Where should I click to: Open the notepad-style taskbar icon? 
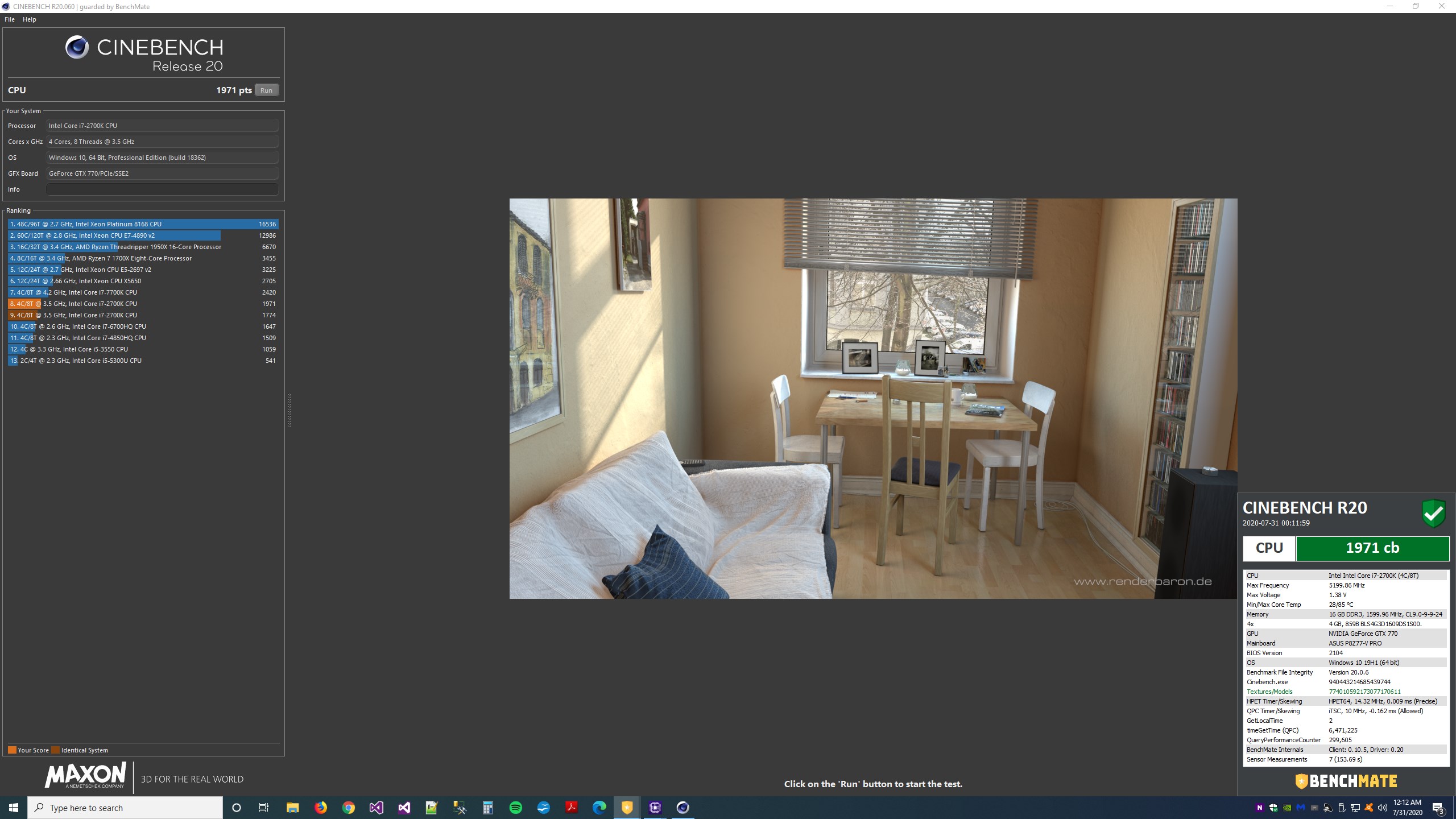click(432, 808)
